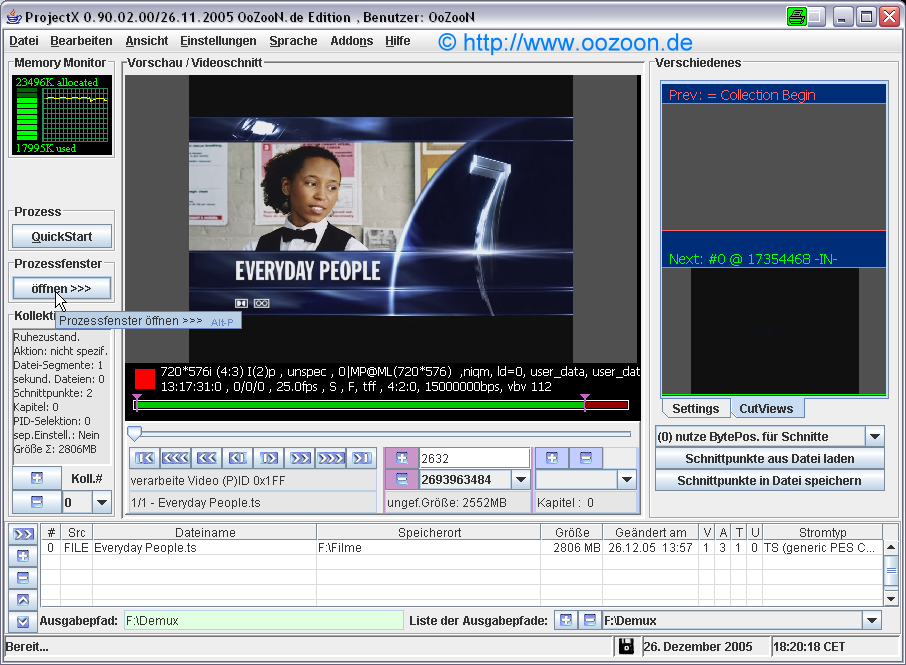
Task: Click 'Schnittpunkte in Datei speichern'
Action: [x=770, y=481]
